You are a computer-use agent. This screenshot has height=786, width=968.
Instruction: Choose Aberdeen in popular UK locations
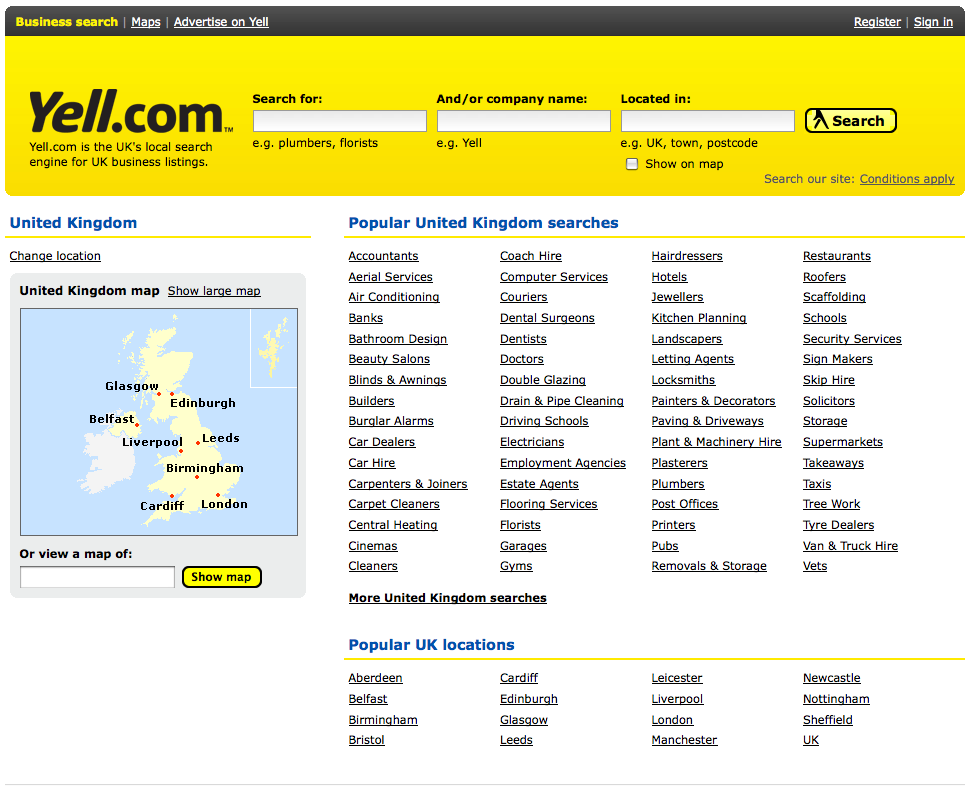tap(375, 678)
